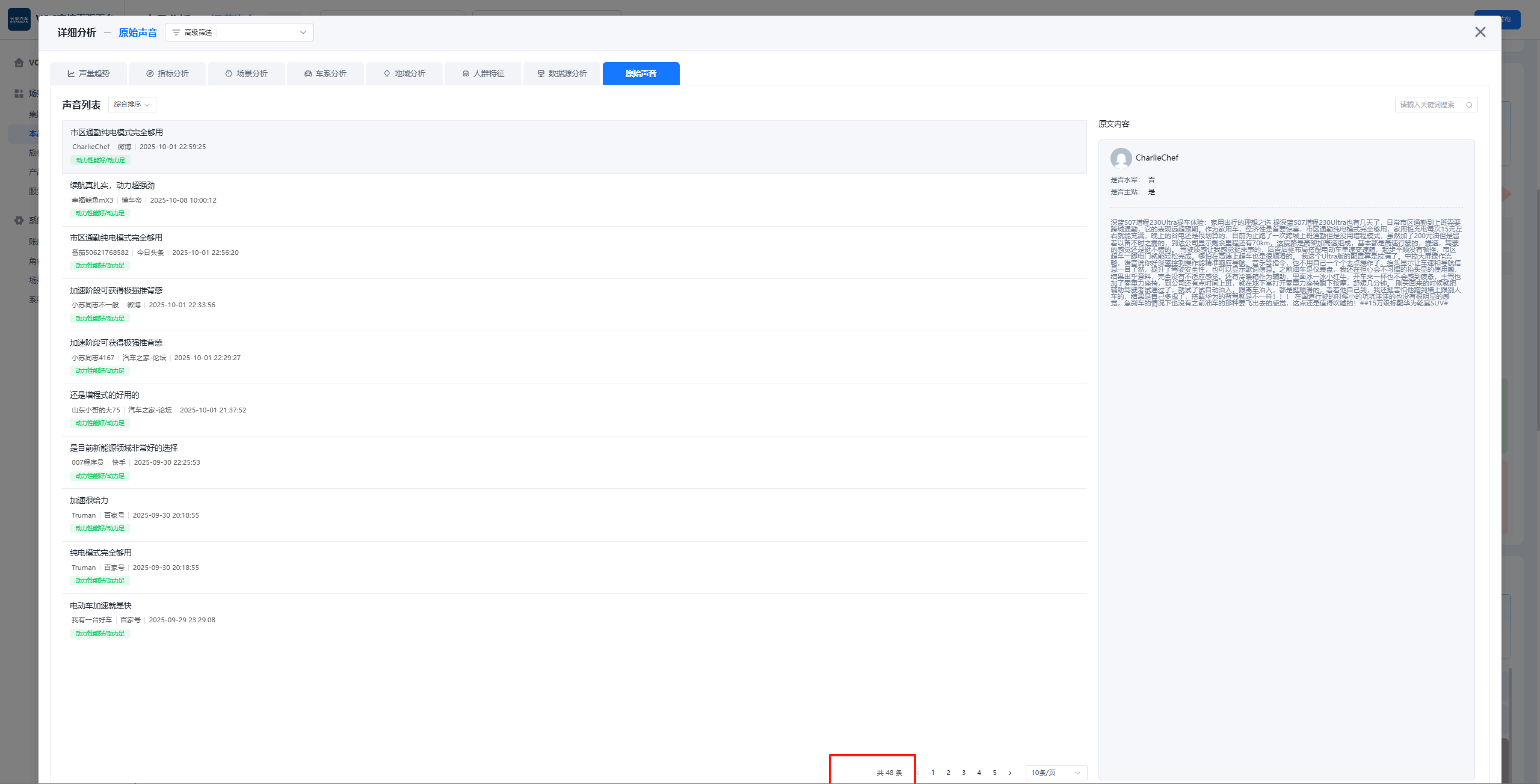Open the 车系分析 tab
The width and height of the screenshot is (1540, 784).
click(x=325, y=73)
